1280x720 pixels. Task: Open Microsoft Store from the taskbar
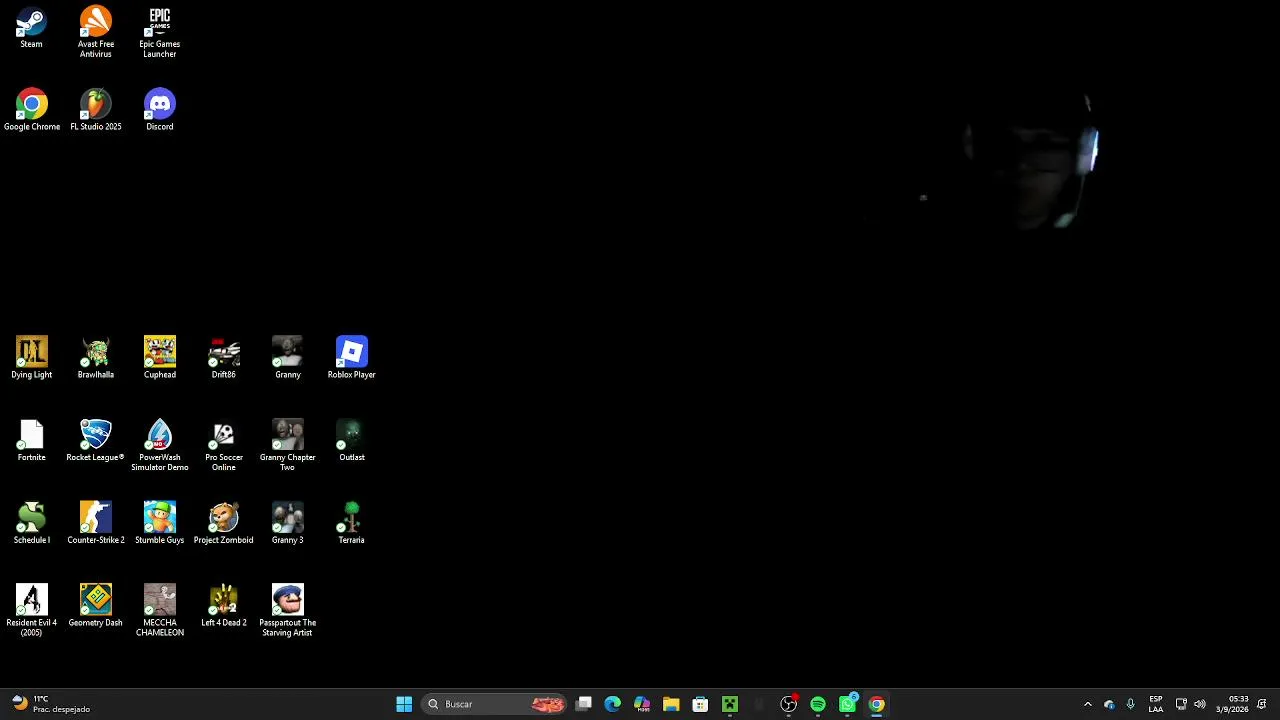pyautogui.click(x=700, y=704)
